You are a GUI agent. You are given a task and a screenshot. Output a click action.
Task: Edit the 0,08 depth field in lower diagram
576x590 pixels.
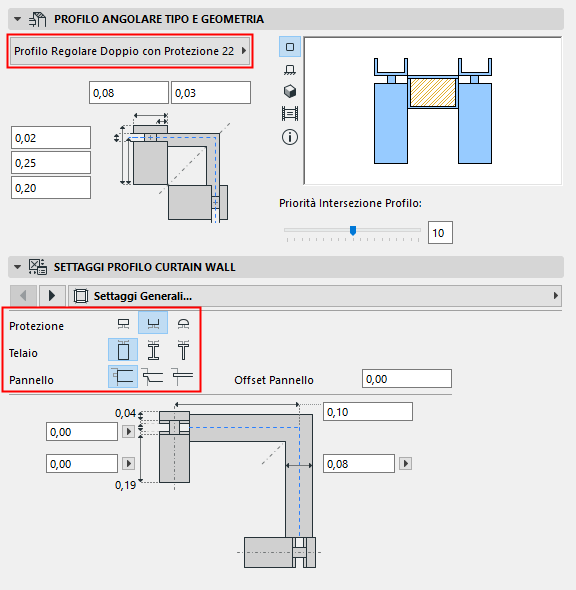pos(359,464)
